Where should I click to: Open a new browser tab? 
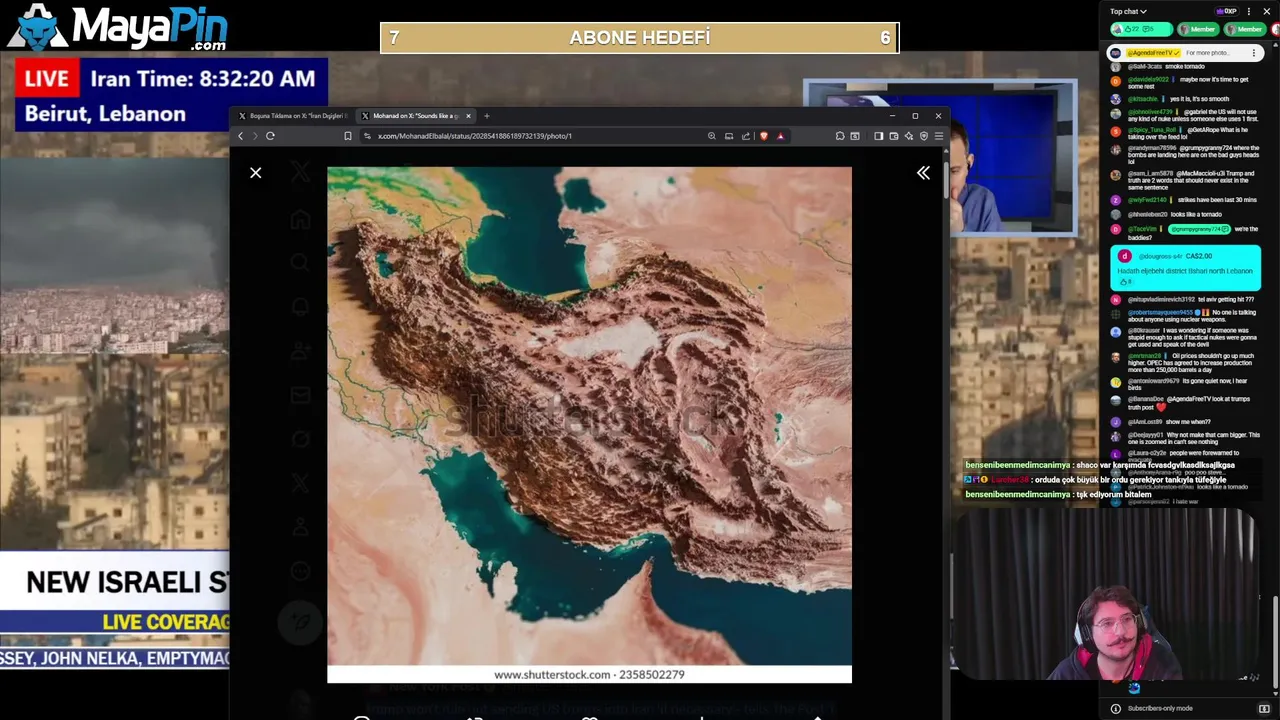pos(487,116)
